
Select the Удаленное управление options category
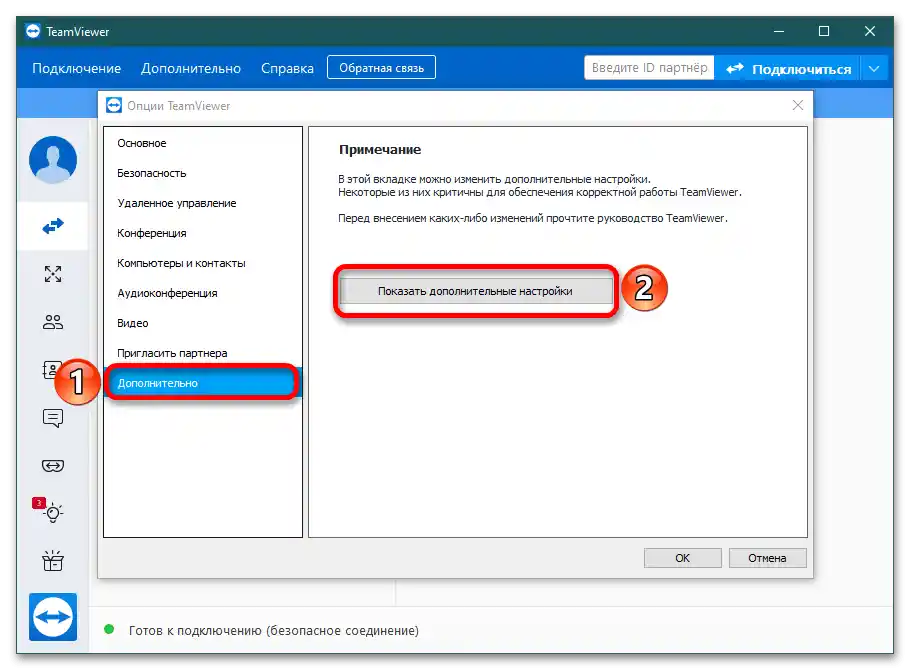[x=203, y=203]
